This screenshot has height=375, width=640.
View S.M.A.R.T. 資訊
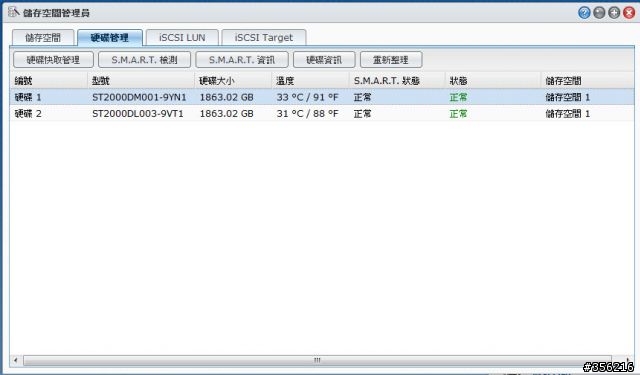pos(242,60)
